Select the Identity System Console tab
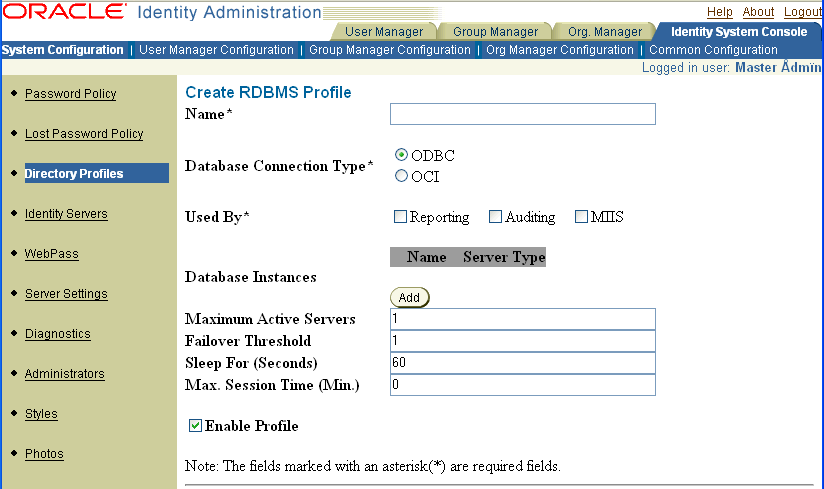Viewport: 824px width, 489px height. click(738, 32)
